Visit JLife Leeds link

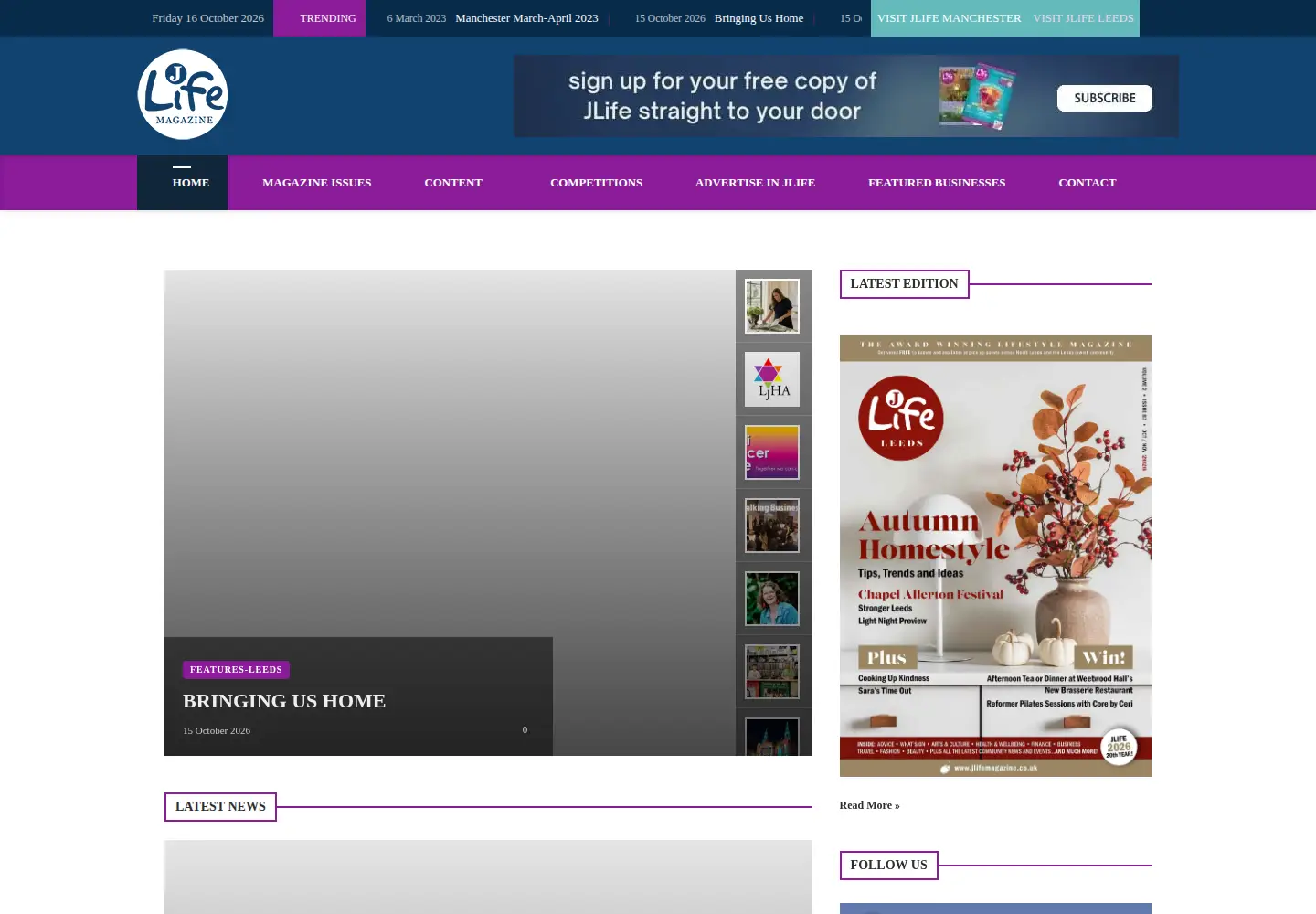[x=1083, y=18]
